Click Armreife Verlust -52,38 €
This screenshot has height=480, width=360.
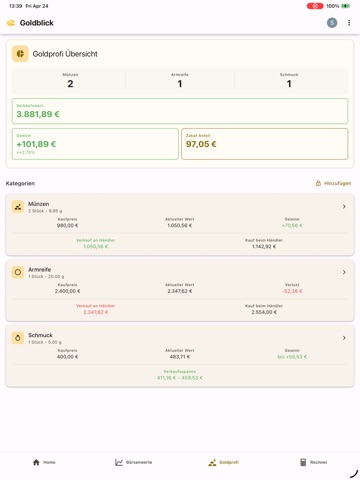point(292,288)
